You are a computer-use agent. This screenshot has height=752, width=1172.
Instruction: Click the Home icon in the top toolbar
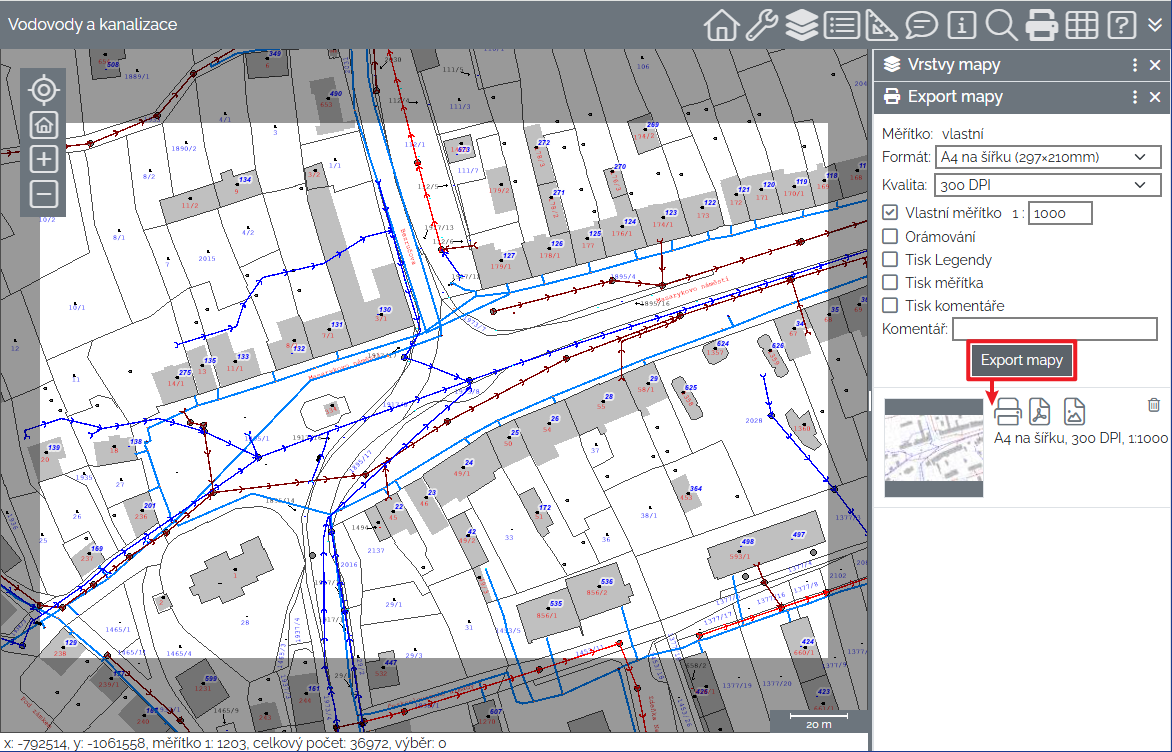(x=720, y=24)
